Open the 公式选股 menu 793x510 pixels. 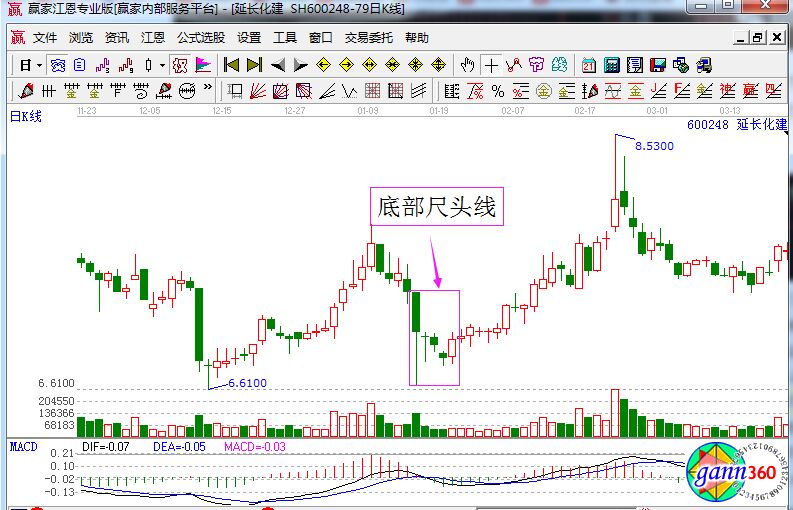(x=200, y=38)
